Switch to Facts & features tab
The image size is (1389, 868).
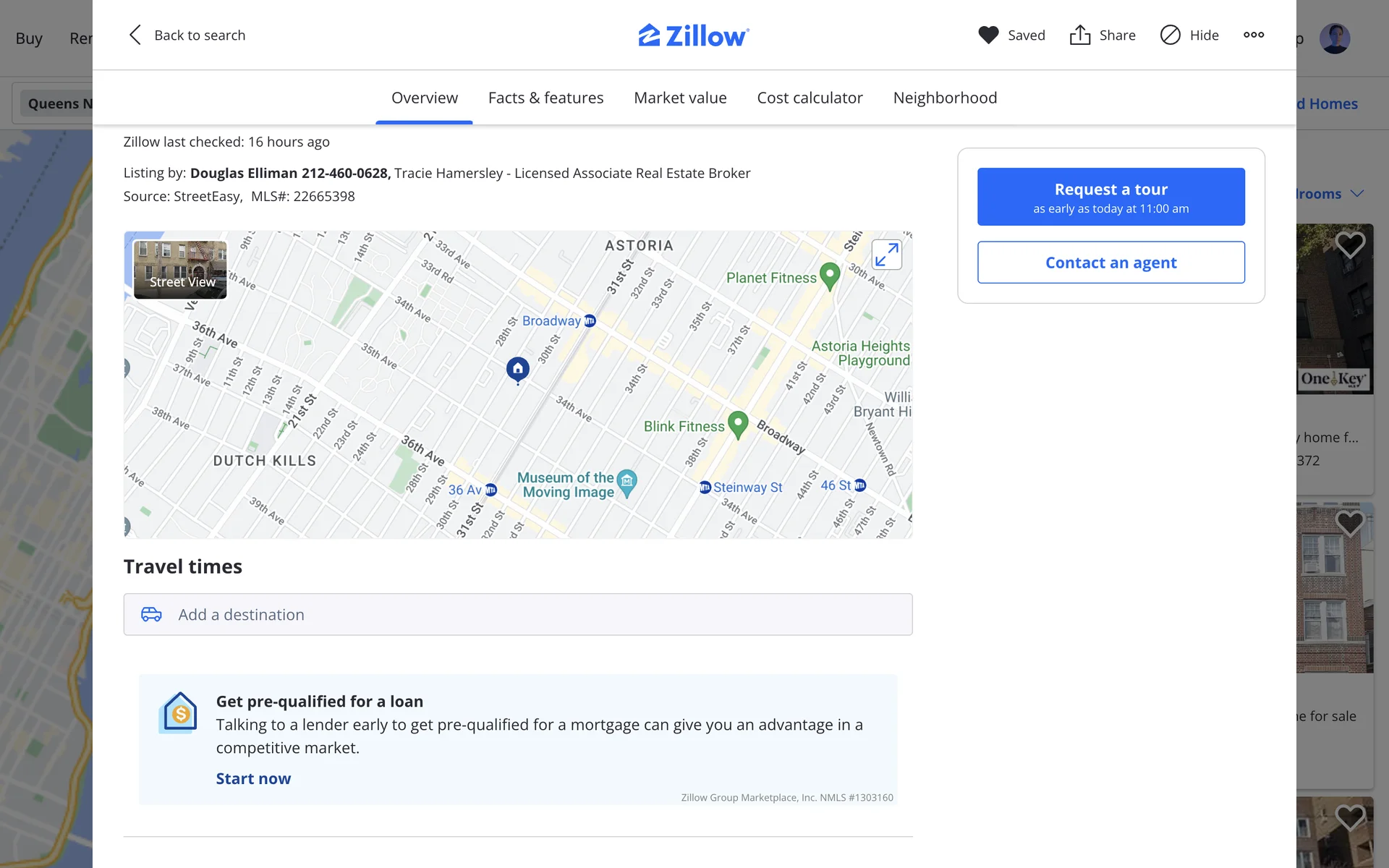coord(545,98)
